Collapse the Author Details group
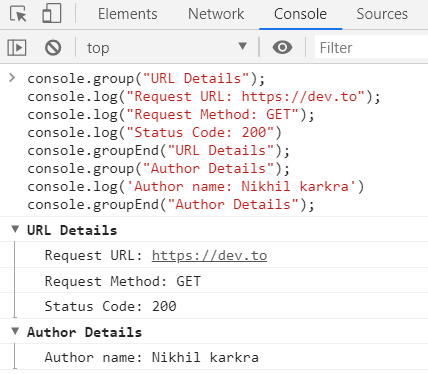 click(15, 331)
